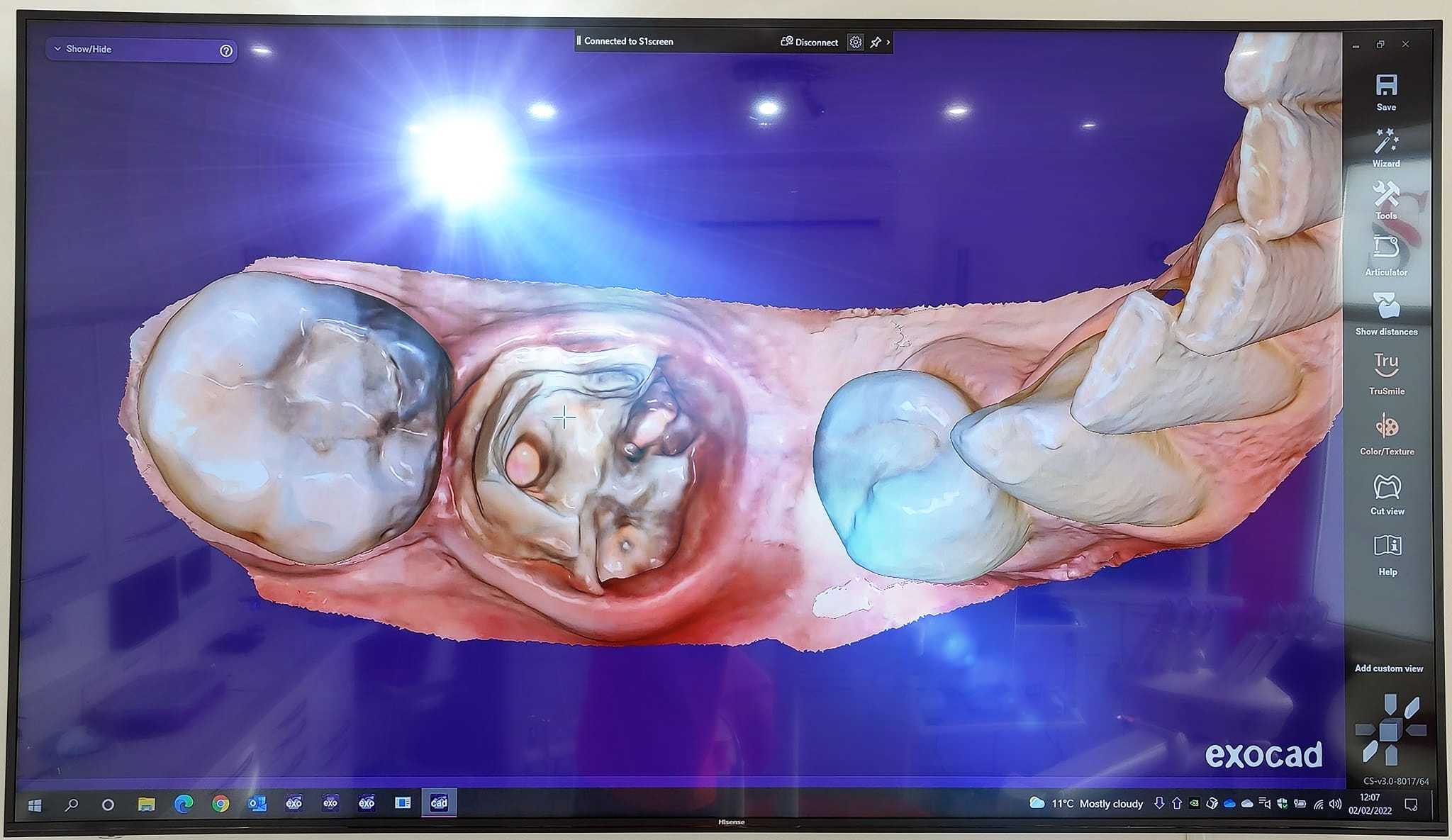Toggle Show distances

click(x=1386, y=306)
